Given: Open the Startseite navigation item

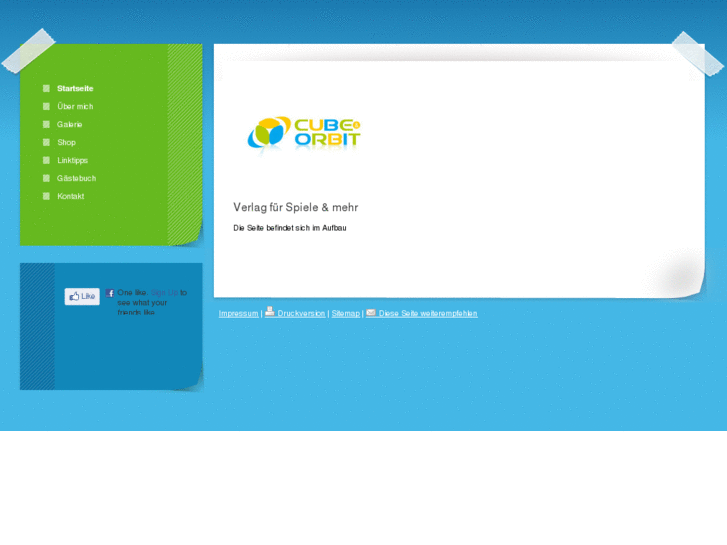Looking at the screenshot, I should pos(75,89).
